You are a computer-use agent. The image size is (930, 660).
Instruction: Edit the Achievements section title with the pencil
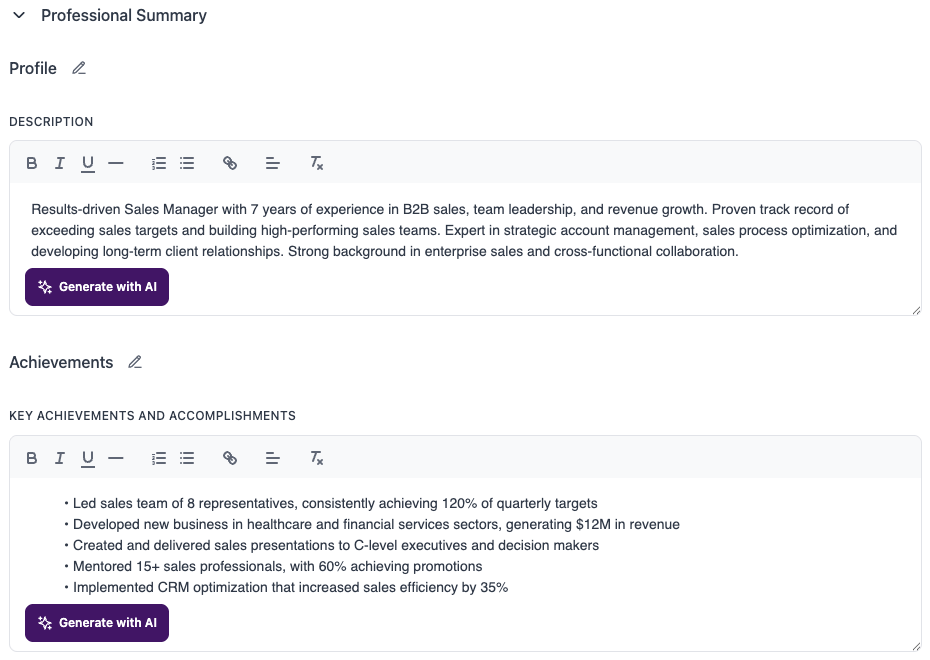135,362
